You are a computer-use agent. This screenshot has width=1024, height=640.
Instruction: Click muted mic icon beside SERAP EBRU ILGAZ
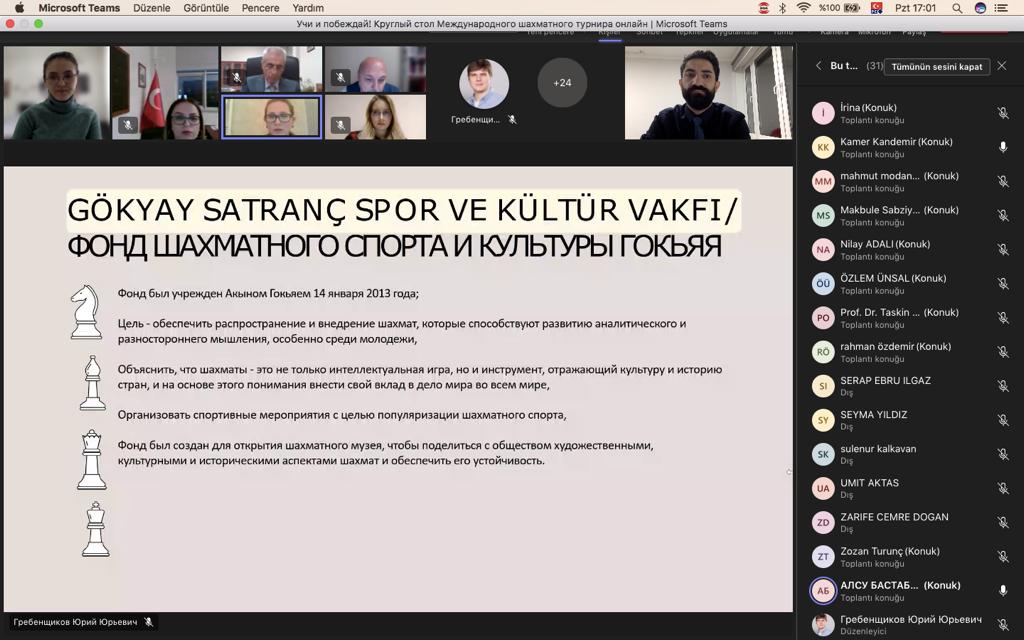(1003, 386)
